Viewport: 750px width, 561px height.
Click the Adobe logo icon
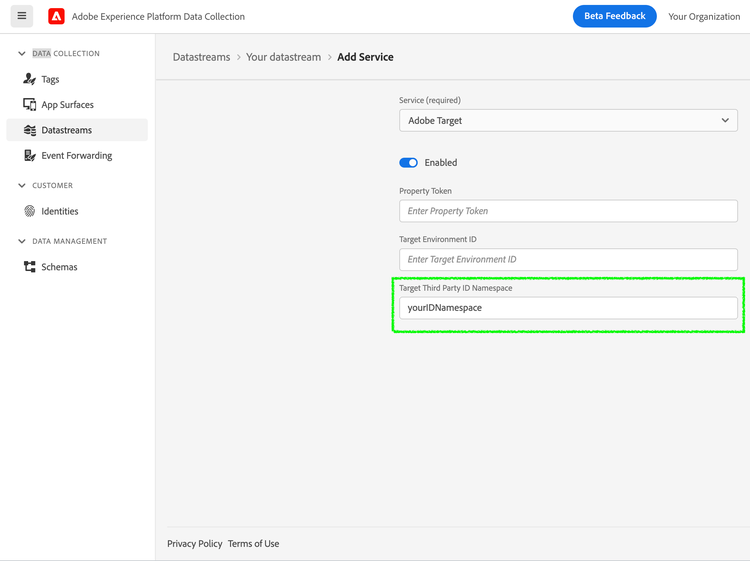[x=56, y=16]
